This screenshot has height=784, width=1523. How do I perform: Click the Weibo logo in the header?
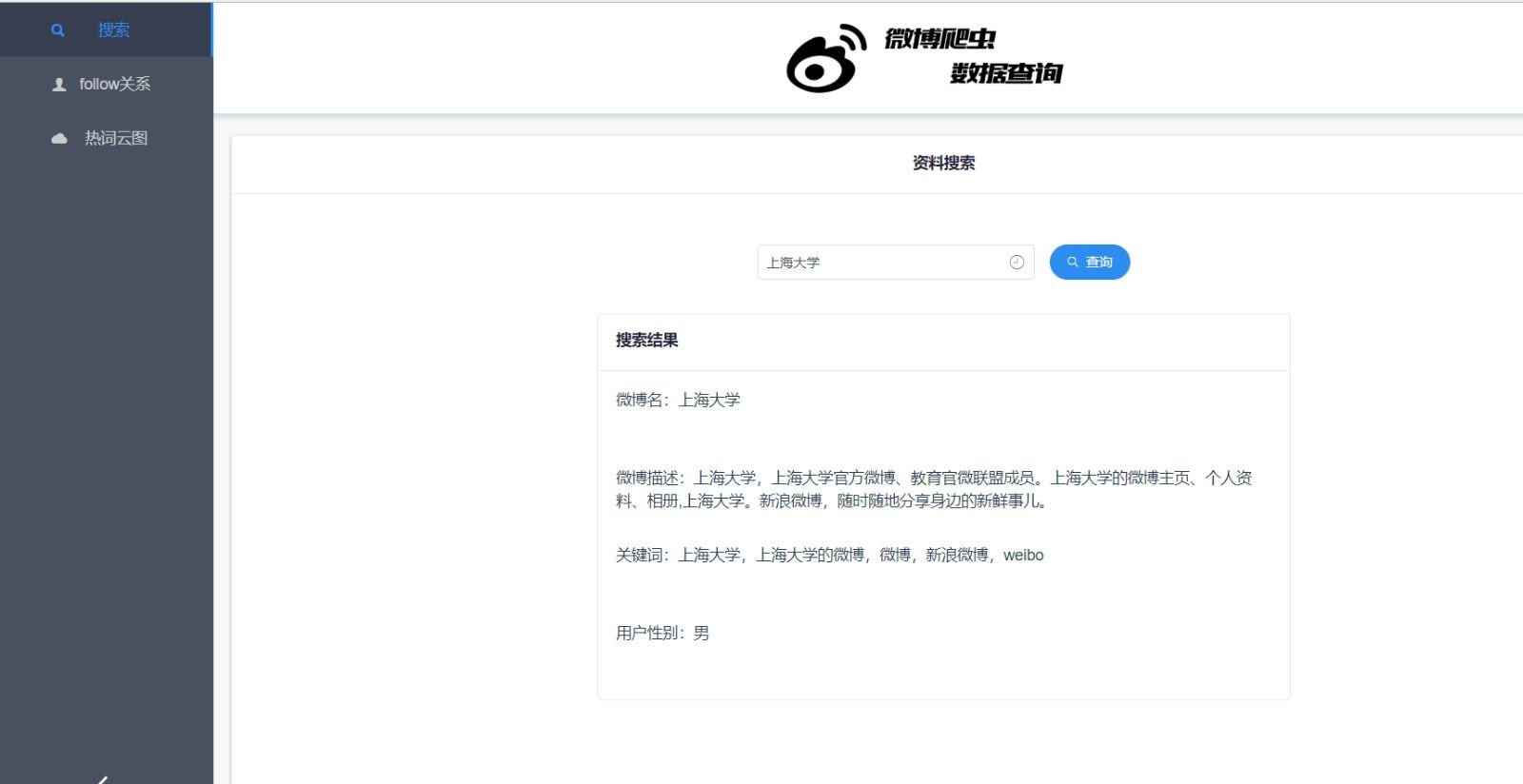click(x=826, y=58)
